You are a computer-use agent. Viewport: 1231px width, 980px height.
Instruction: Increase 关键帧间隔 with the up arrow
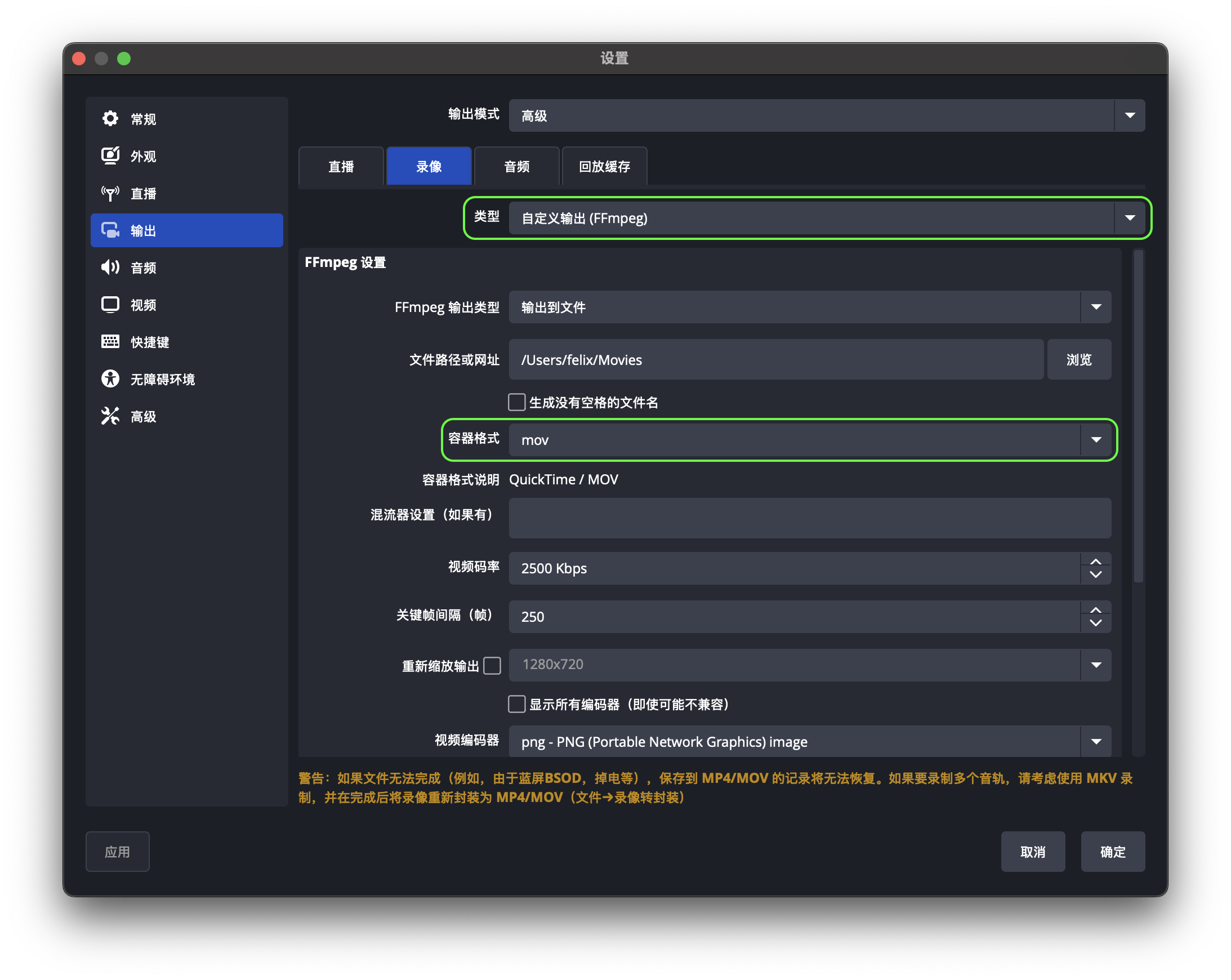click(1096, 610)
